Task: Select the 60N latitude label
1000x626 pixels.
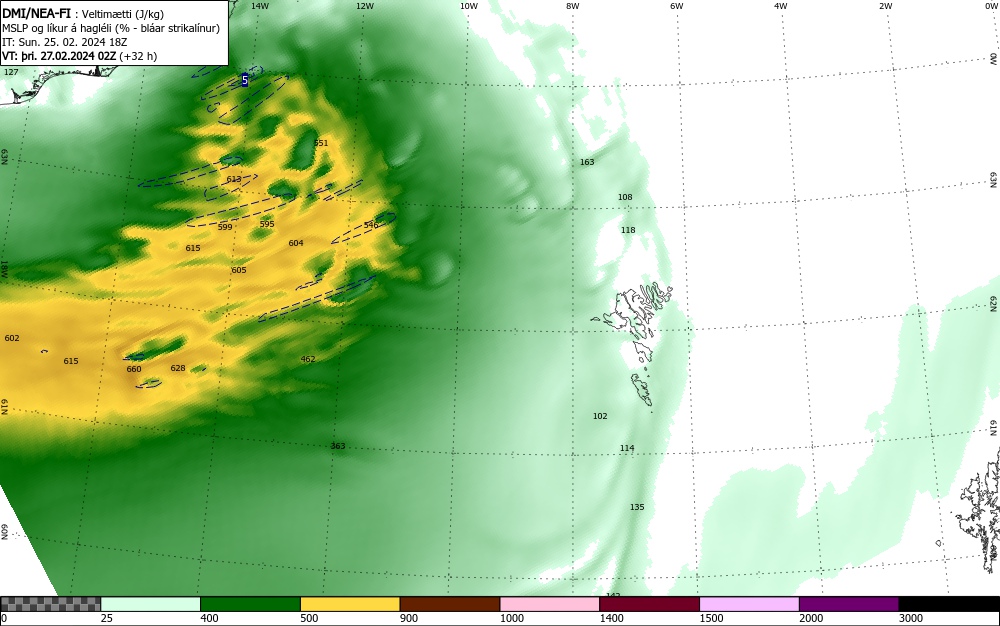Action: 4,532
